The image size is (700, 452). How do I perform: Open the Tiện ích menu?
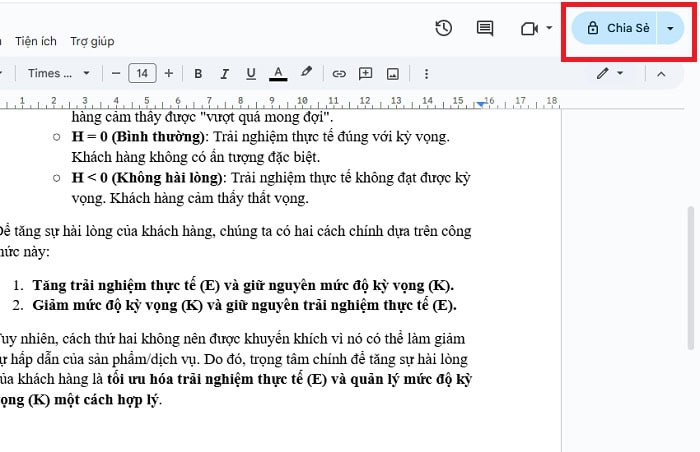coord(36,41)
